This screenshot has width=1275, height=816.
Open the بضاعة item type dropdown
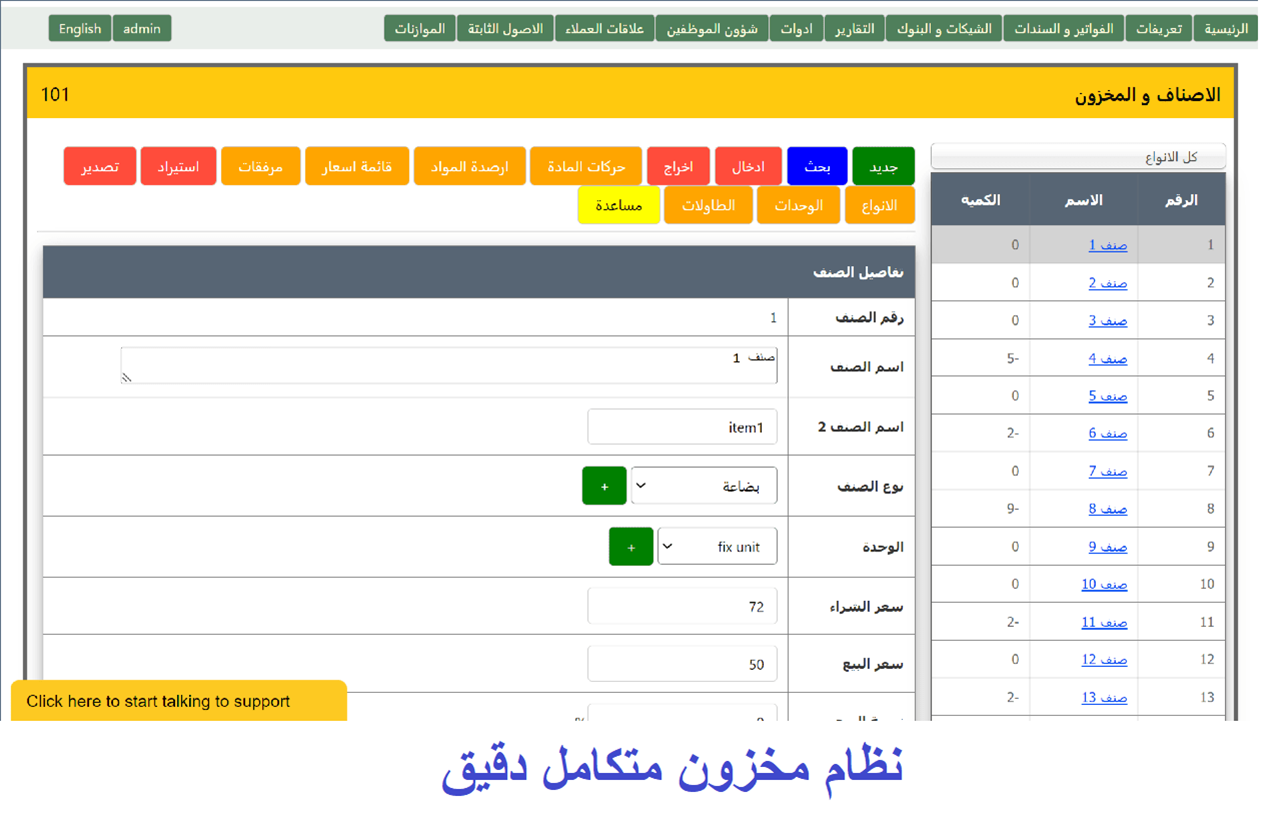tap(704, 486)
